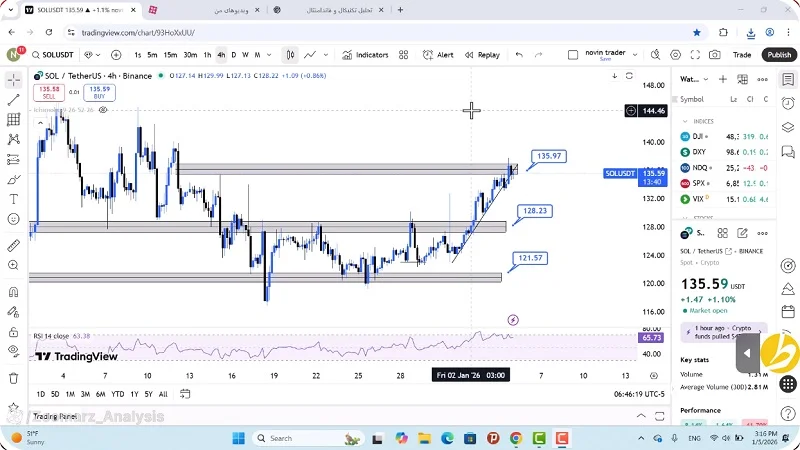
Task: Select the Text annotation tool
Action: point(13,199)
